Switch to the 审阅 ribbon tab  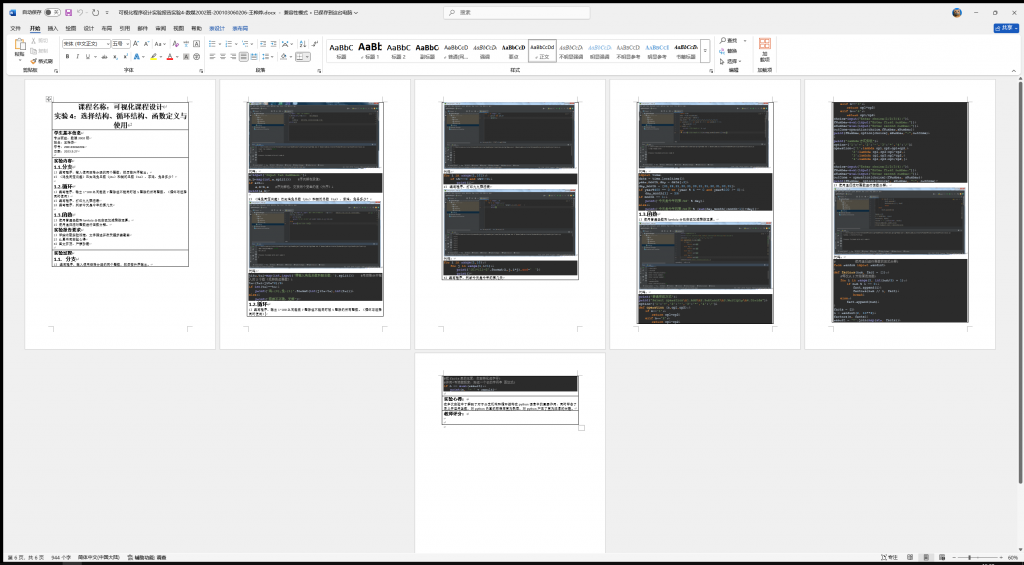coord(160,28)
